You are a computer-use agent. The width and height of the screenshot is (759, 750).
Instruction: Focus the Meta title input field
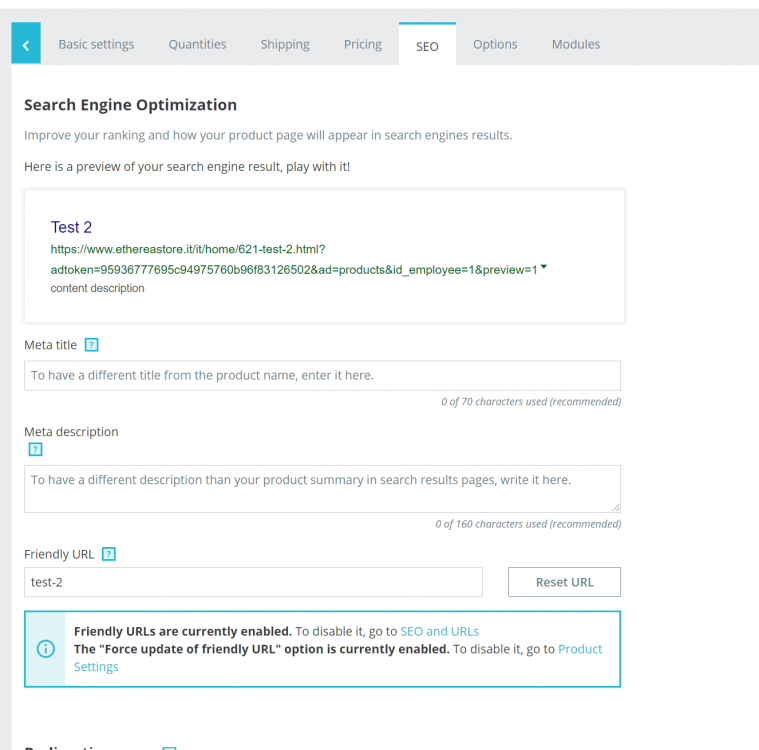322,376
